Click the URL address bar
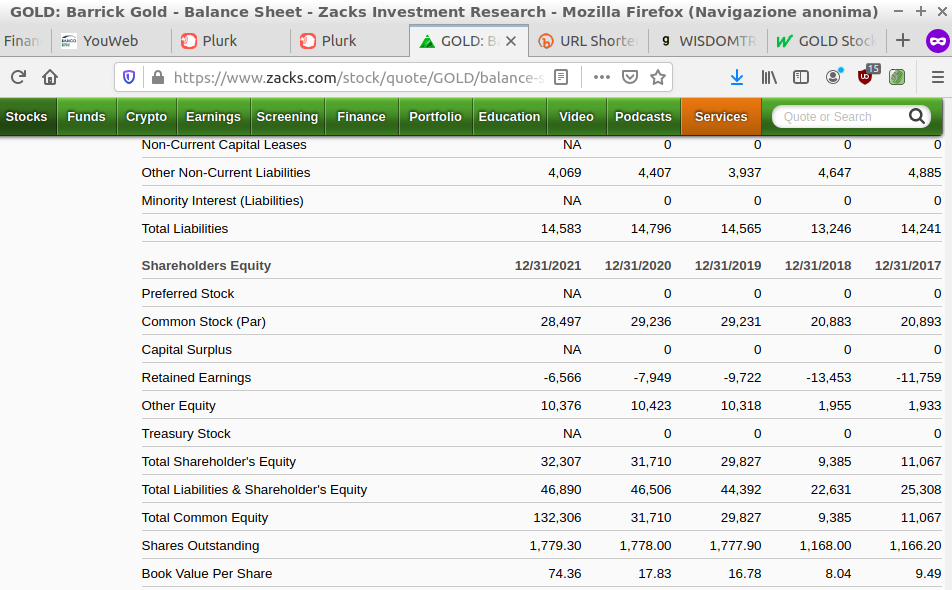 coord(358,77)
